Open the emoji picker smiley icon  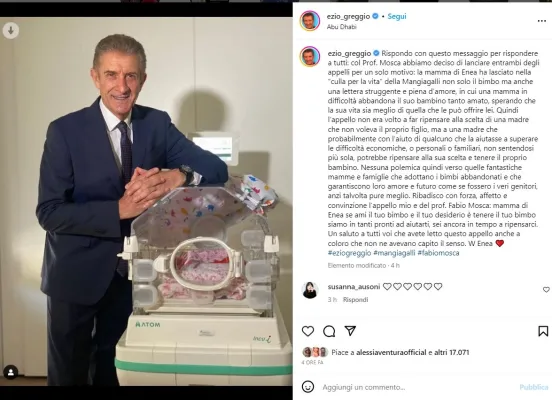[x=308, y=387]
